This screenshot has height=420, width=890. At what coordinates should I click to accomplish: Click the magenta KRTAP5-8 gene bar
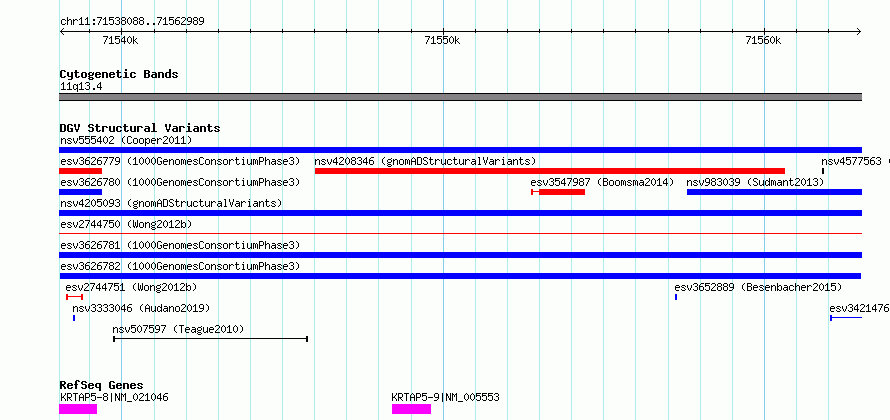(x=78, y=409)
